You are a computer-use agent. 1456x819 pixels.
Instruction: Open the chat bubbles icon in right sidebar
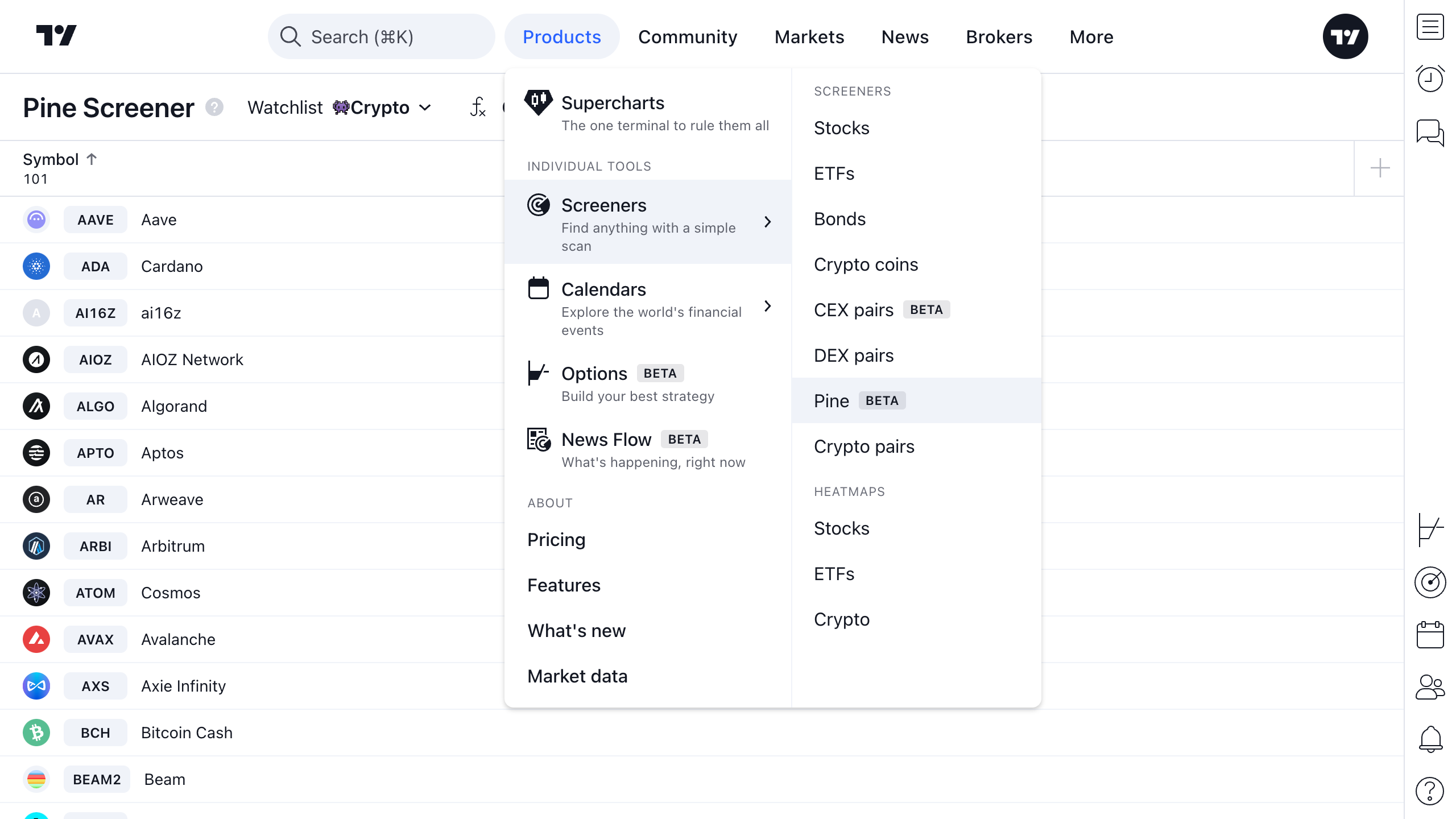click(1430, 133)
